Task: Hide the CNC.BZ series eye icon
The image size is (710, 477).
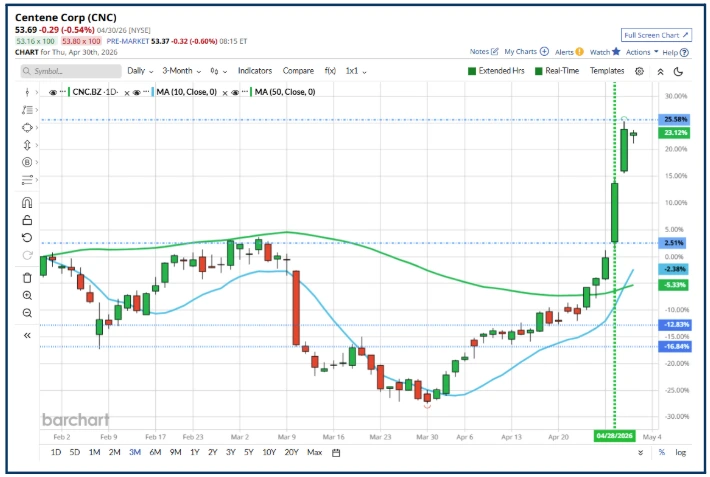Action: coord(53,92)
